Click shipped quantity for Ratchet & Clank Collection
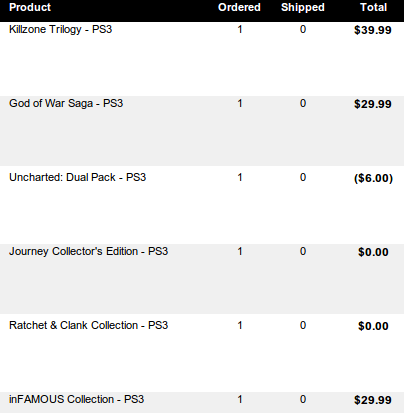 303,325
